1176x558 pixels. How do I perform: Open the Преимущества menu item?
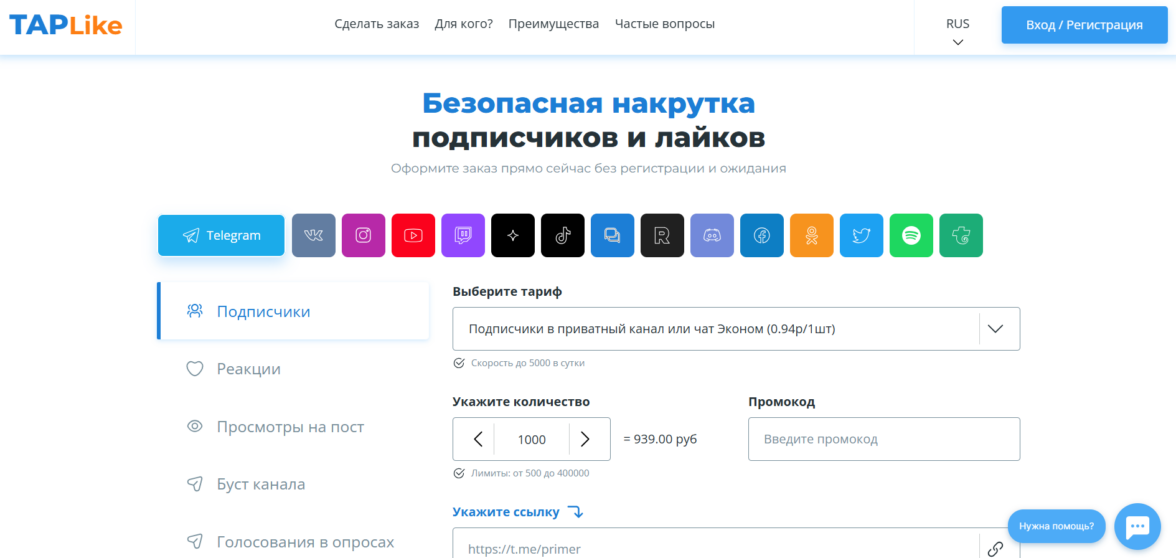pyautogui.click(x=554, y=24)
